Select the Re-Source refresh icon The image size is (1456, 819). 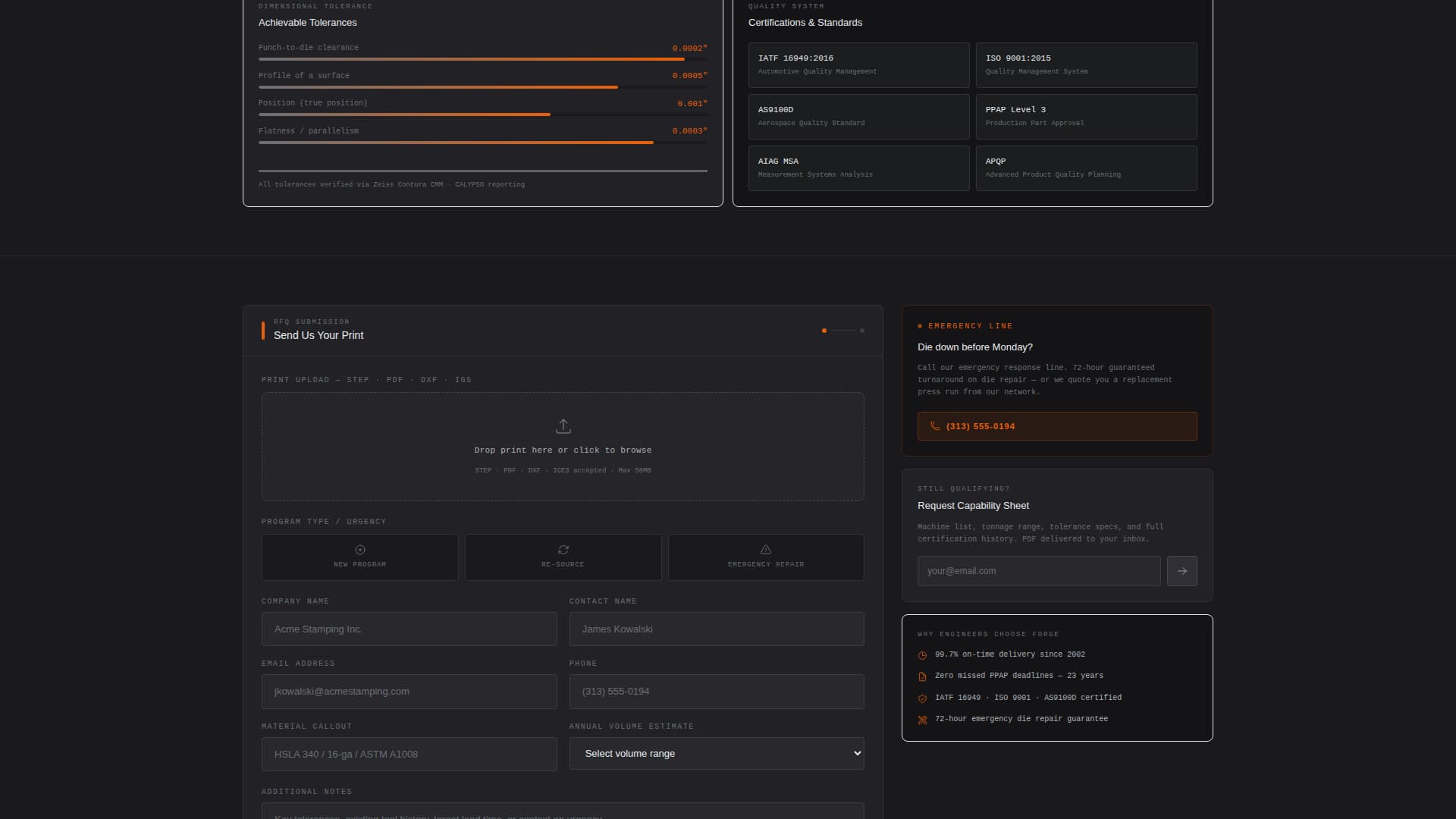pos(563,550)
